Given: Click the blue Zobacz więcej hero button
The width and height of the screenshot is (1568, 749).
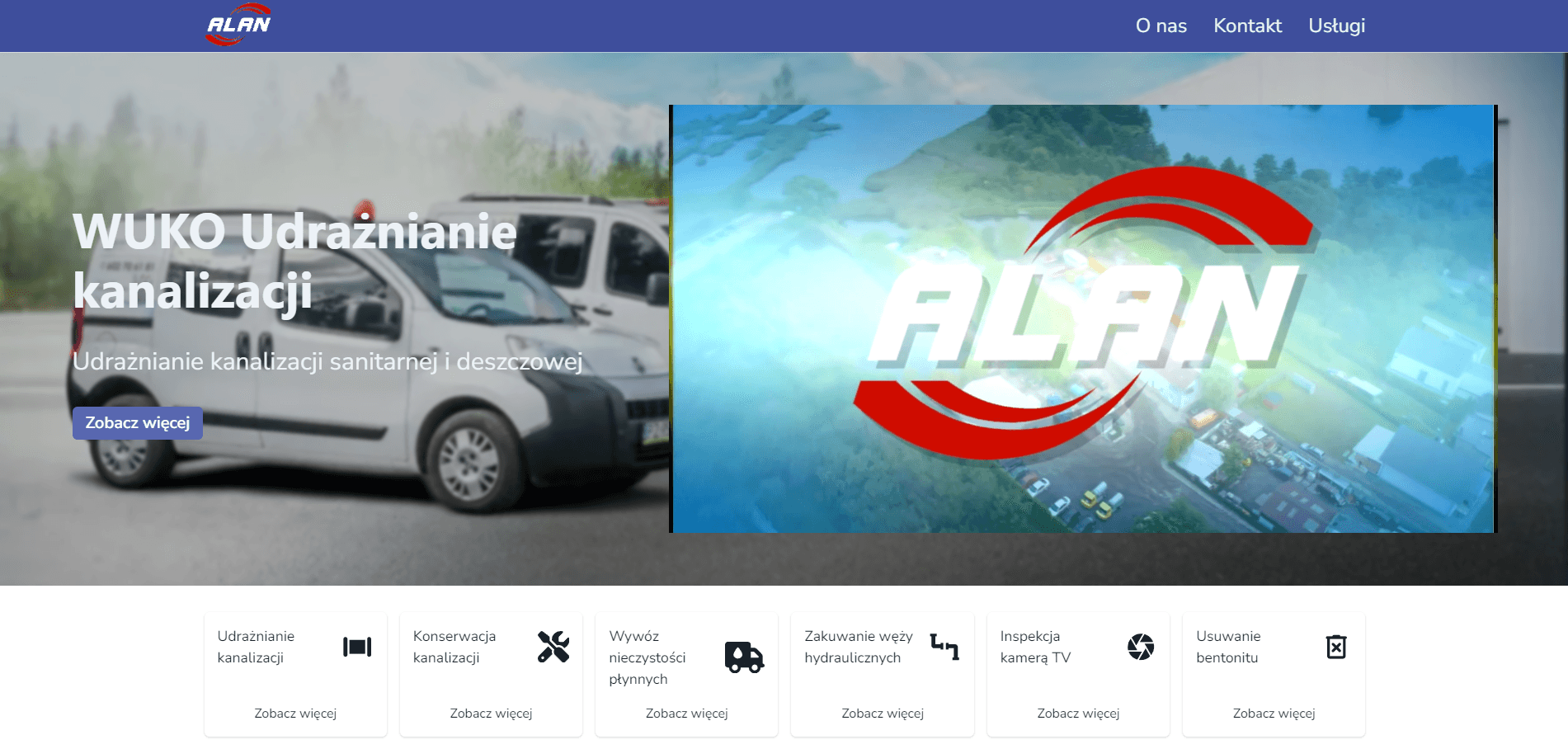Looking at the screenshot, I should 138,423.
